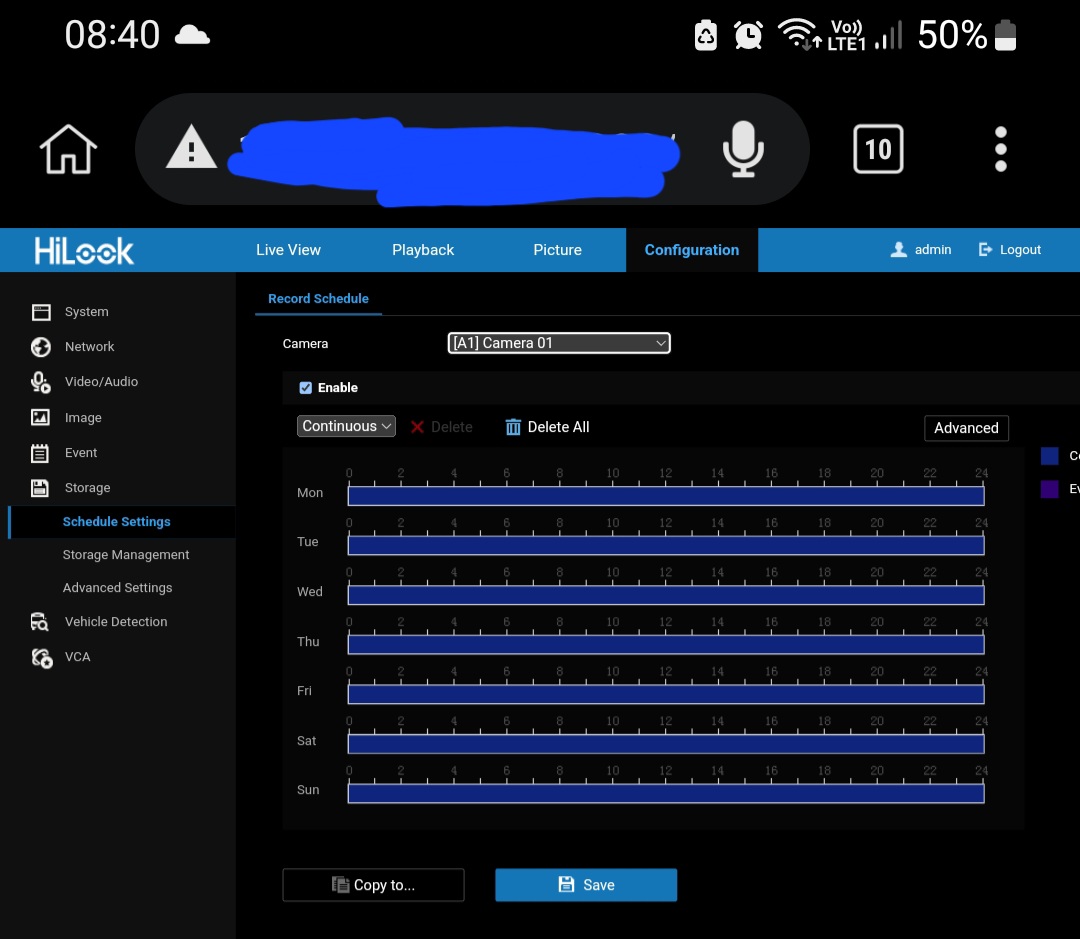This screenshot has height=939, width=1080.
Task: Click the browser home icon
Action: 68,150
